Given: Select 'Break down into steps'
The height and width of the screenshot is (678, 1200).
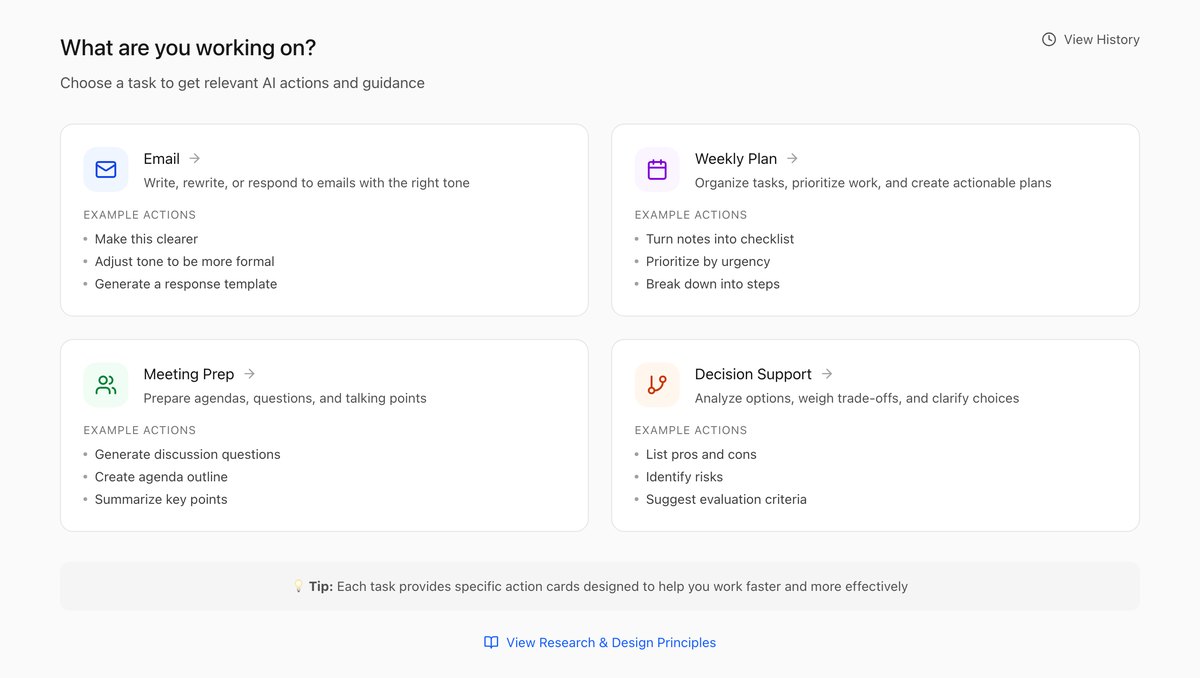Looking at the screenshot, I should pyautogui.click(x=713, y=284).
